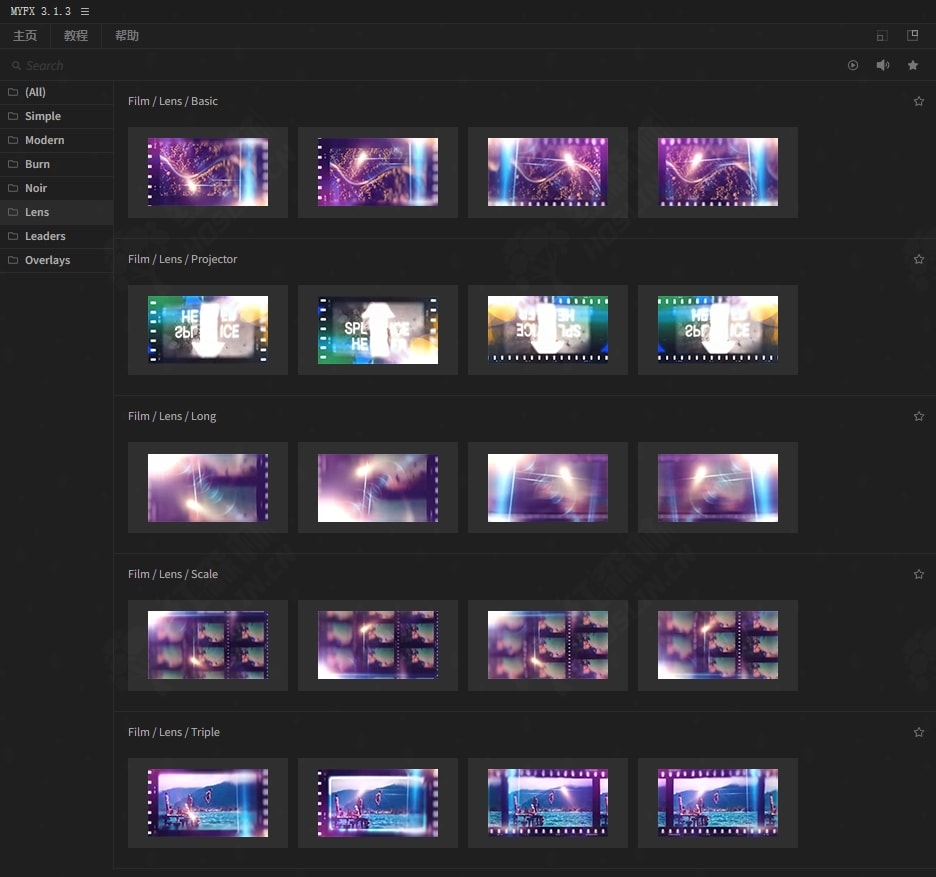
Task: Select first thumbnail in Lens / Triple
Action: (208, 803)
